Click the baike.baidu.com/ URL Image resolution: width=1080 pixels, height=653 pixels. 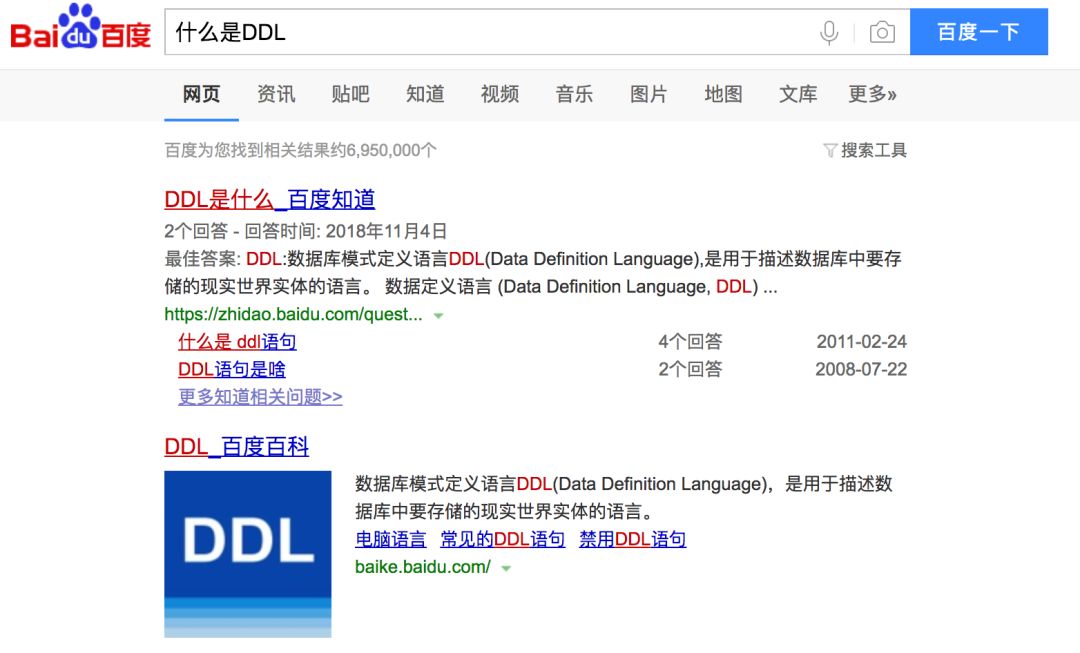pos(423,567)
